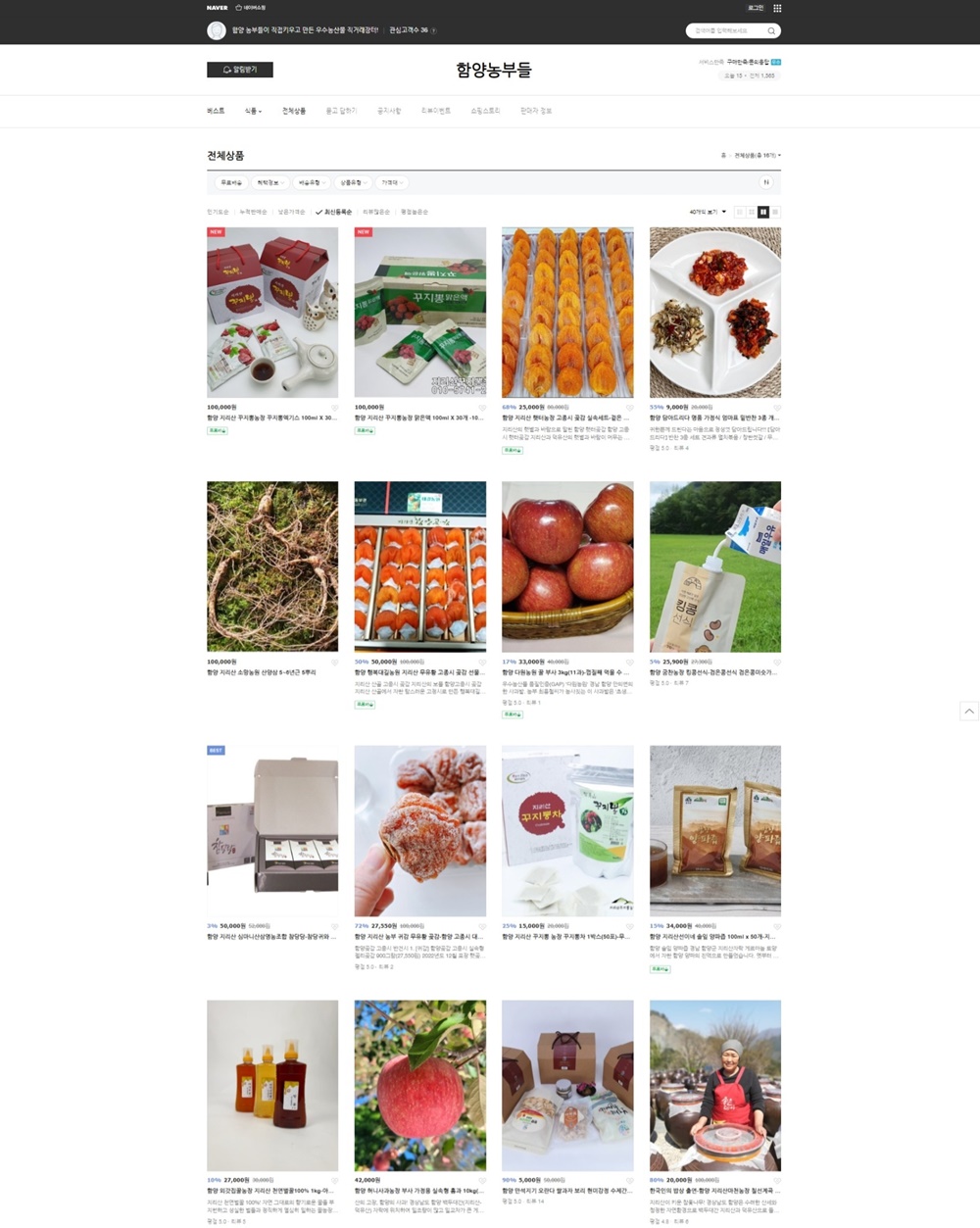Open the 판매자 정보 tab

tap(536, 111)
